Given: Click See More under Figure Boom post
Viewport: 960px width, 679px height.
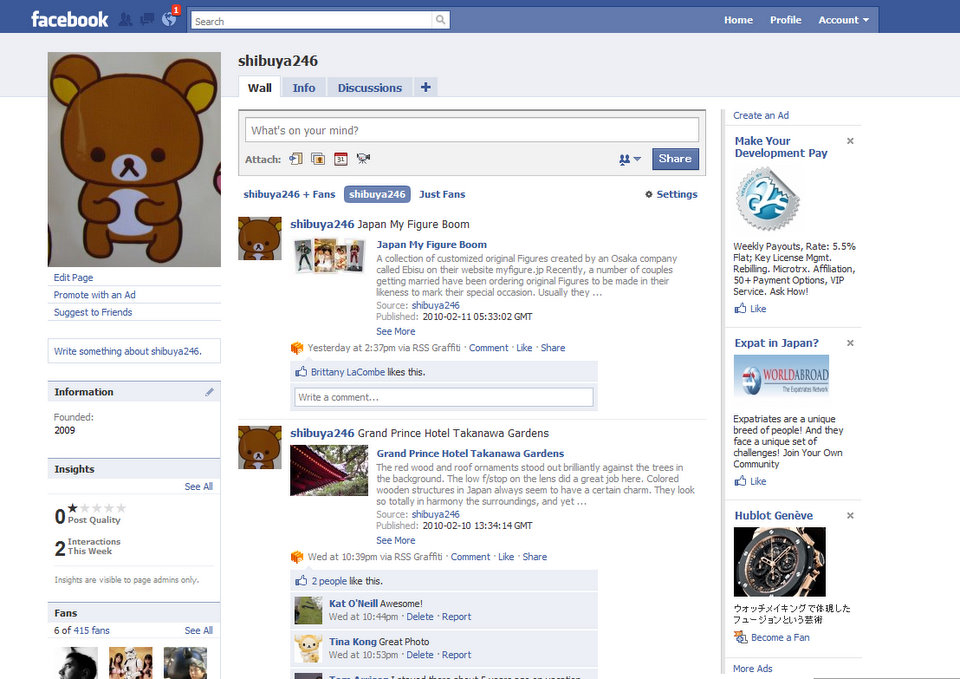Looking at the screenshot, I should pyautogui.click(x=396, y=331).
